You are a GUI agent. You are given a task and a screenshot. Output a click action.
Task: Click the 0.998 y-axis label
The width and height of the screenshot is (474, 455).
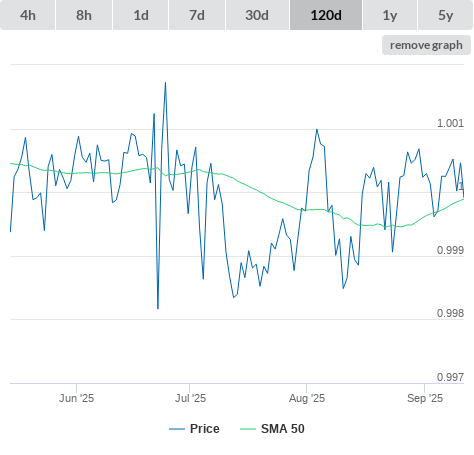click(450, 313)
